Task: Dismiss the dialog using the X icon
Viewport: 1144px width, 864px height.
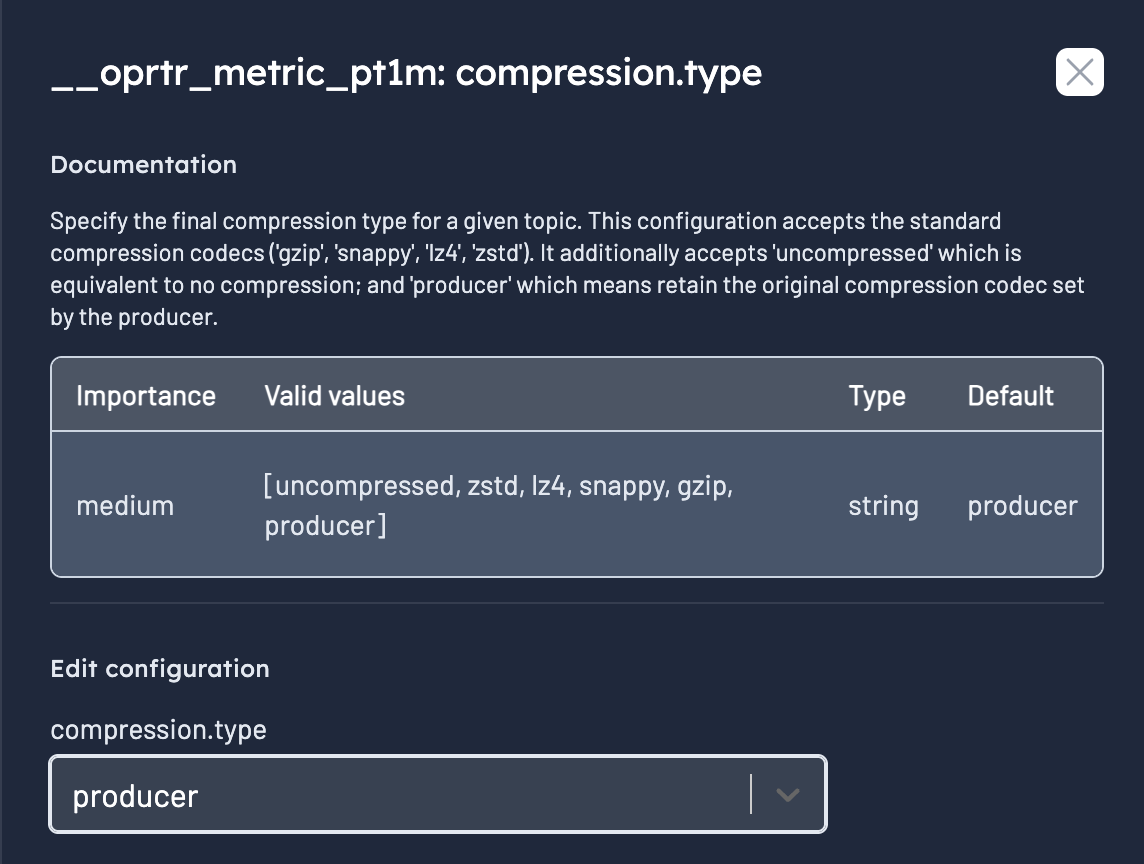Action: tap(1079, 72)
